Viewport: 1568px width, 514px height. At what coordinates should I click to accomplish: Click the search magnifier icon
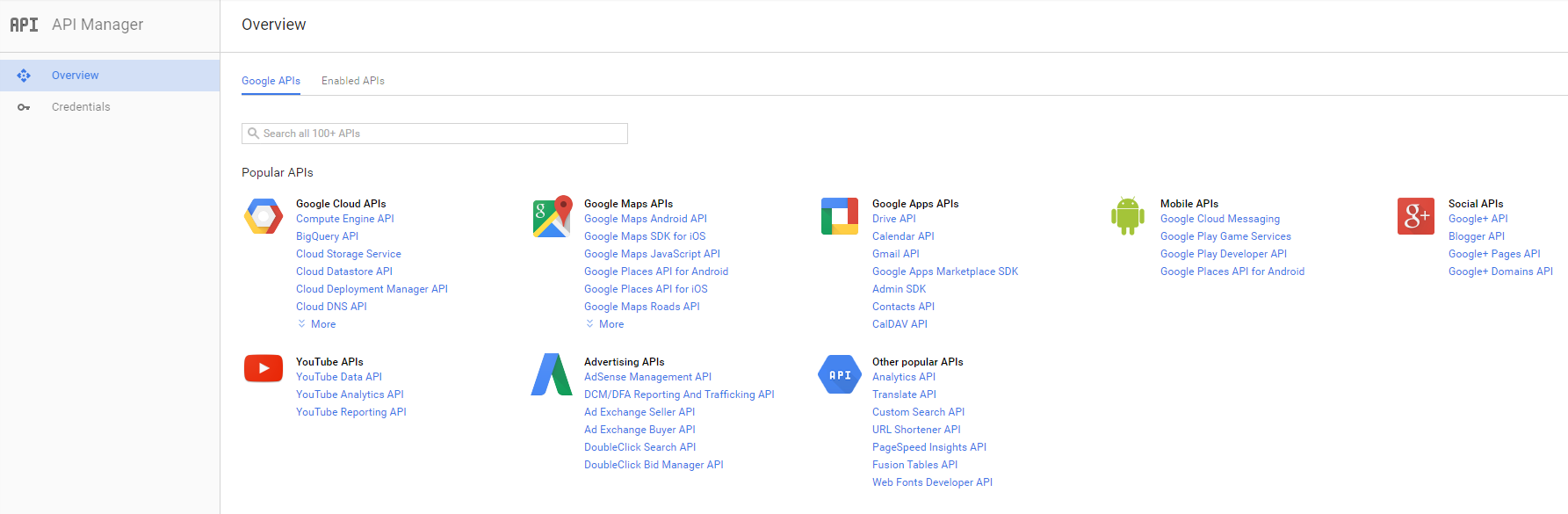click(x=254, y=134)
